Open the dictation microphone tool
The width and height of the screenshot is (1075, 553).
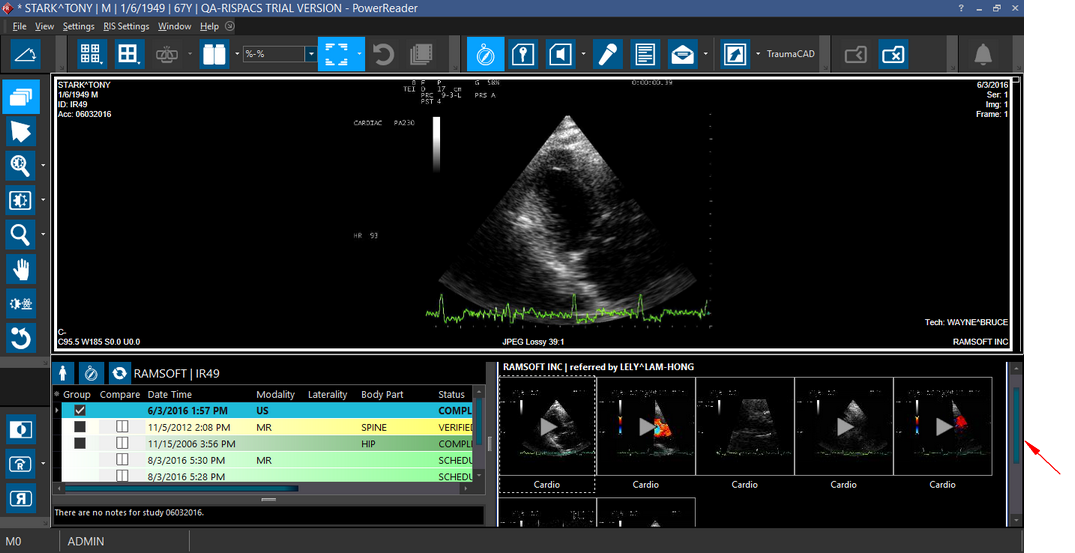(606, 54)
